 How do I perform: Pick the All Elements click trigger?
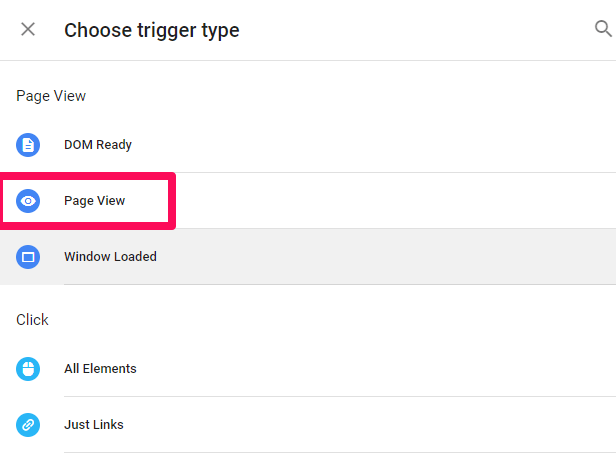pyautogui.click(x=308, y=369)
